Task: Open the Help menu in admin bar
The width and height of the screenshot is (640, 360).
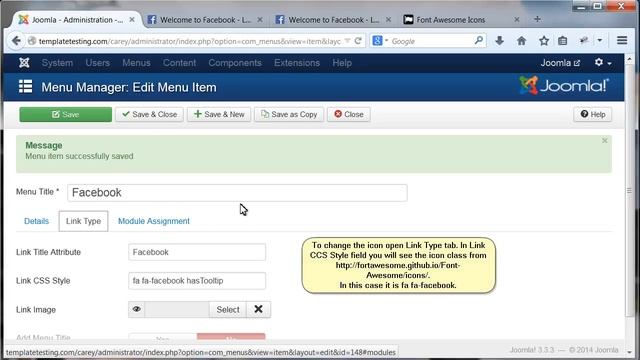Action: pyautogui.click(x=342, y=63)
